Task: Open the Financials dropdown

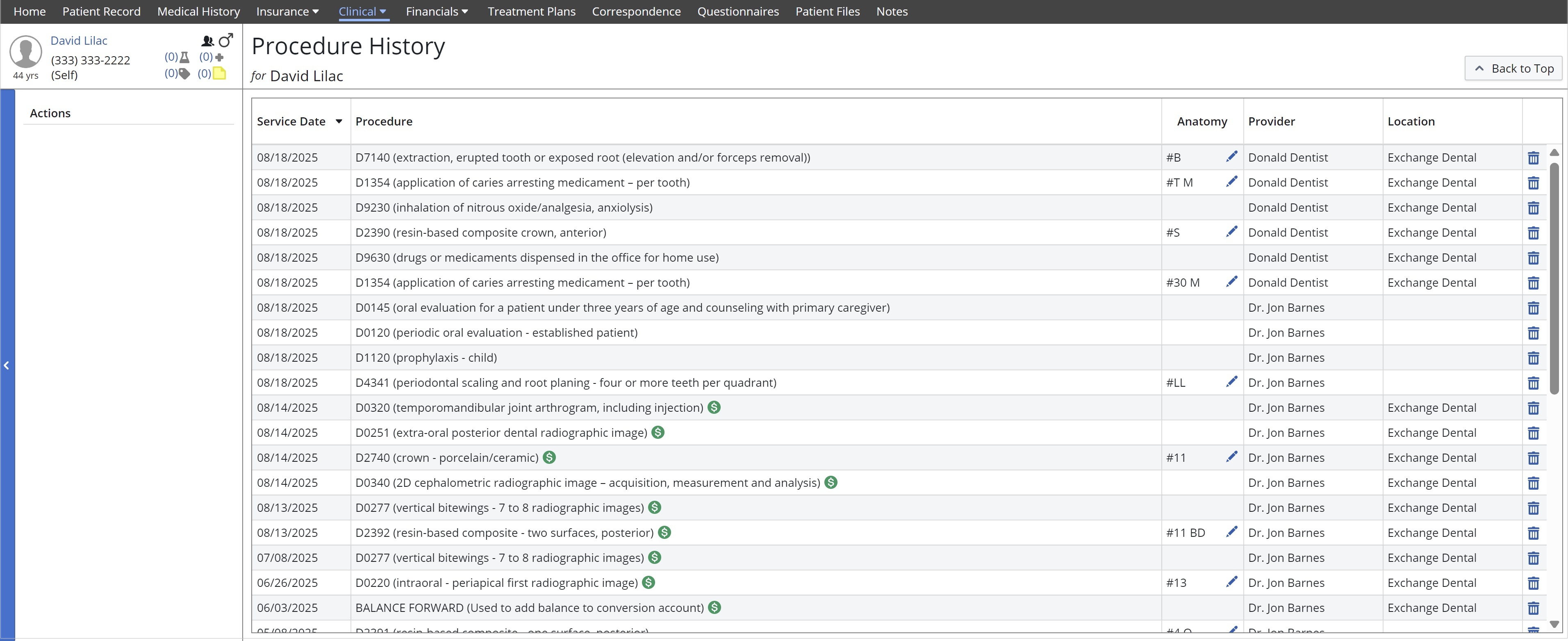Action: 437,11
